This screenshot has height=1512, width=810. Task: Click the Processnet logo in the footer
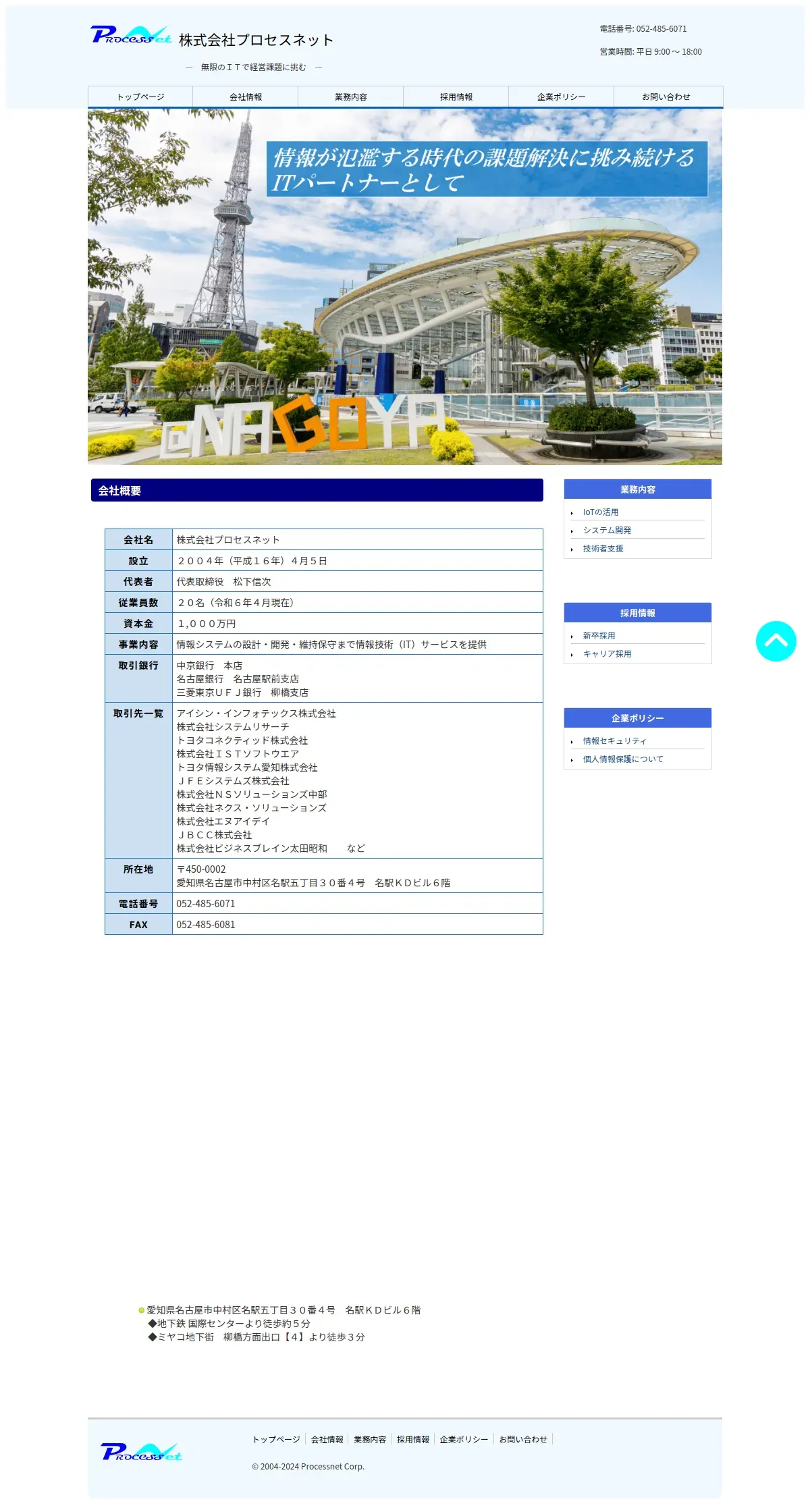pyautogui.click(x=142, y=1451)
